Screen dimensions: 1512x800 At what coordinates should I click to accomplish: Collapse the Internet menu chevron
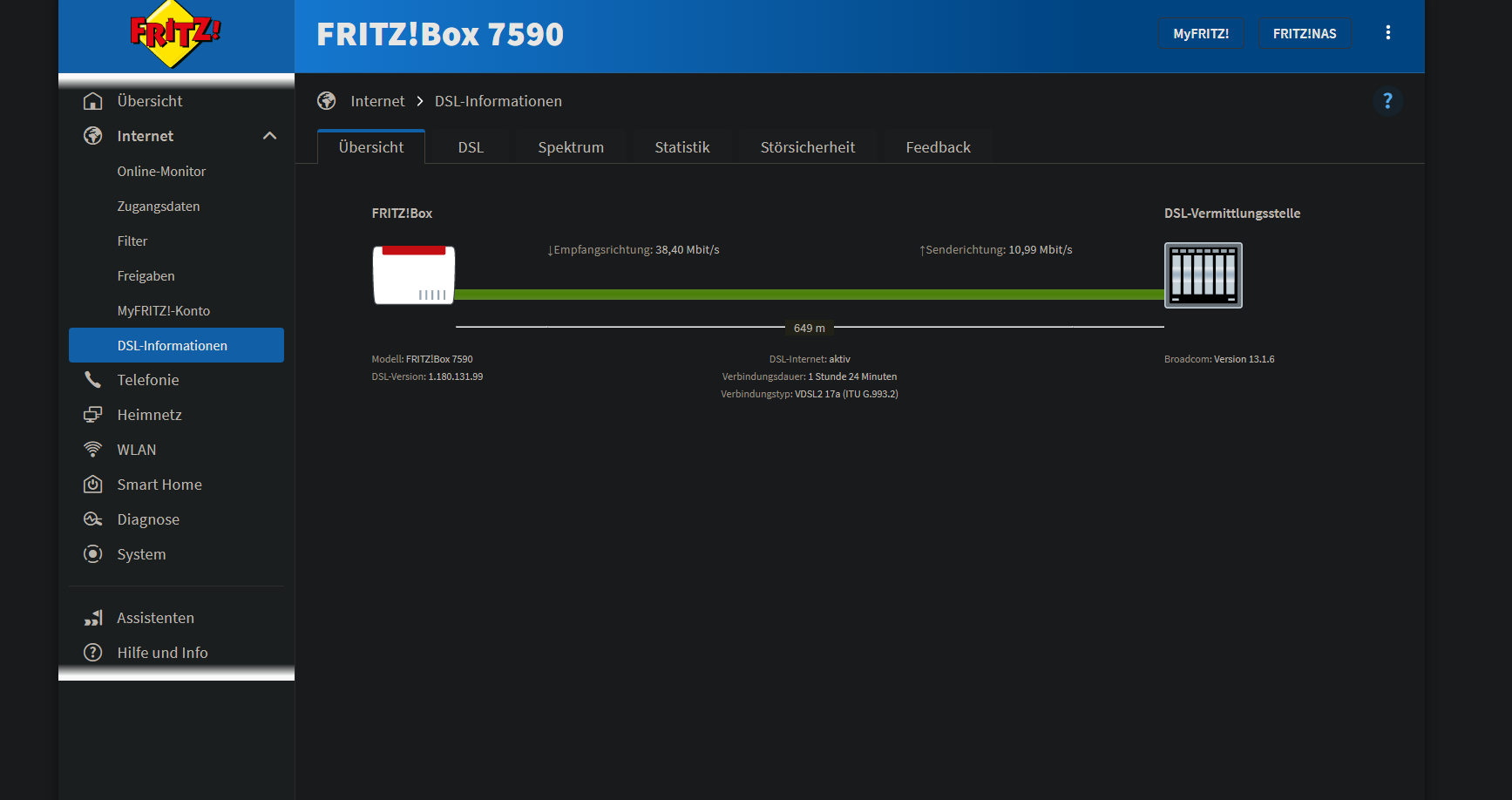tap(270, 136)
